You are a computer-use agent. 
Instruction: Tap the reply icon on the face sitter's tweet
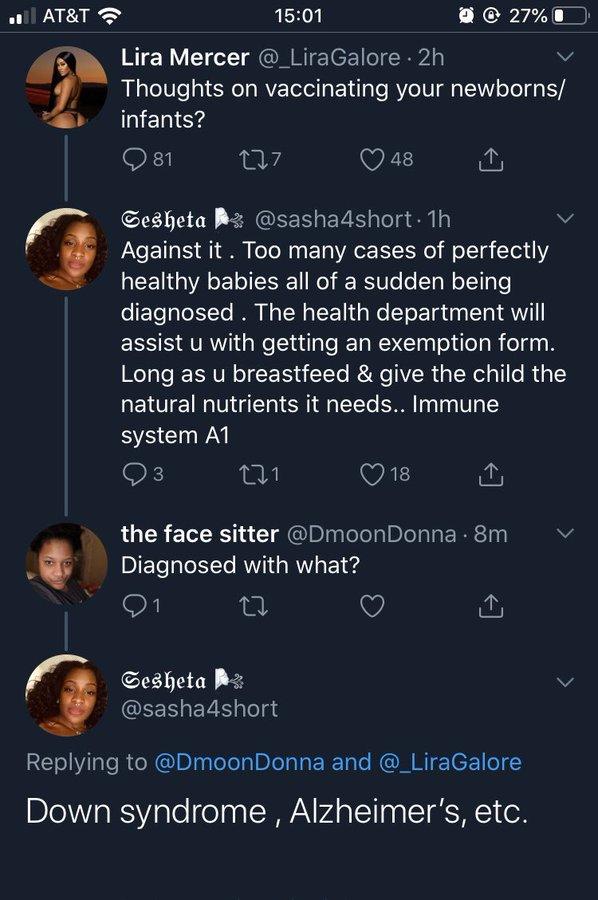pos(134,606)
